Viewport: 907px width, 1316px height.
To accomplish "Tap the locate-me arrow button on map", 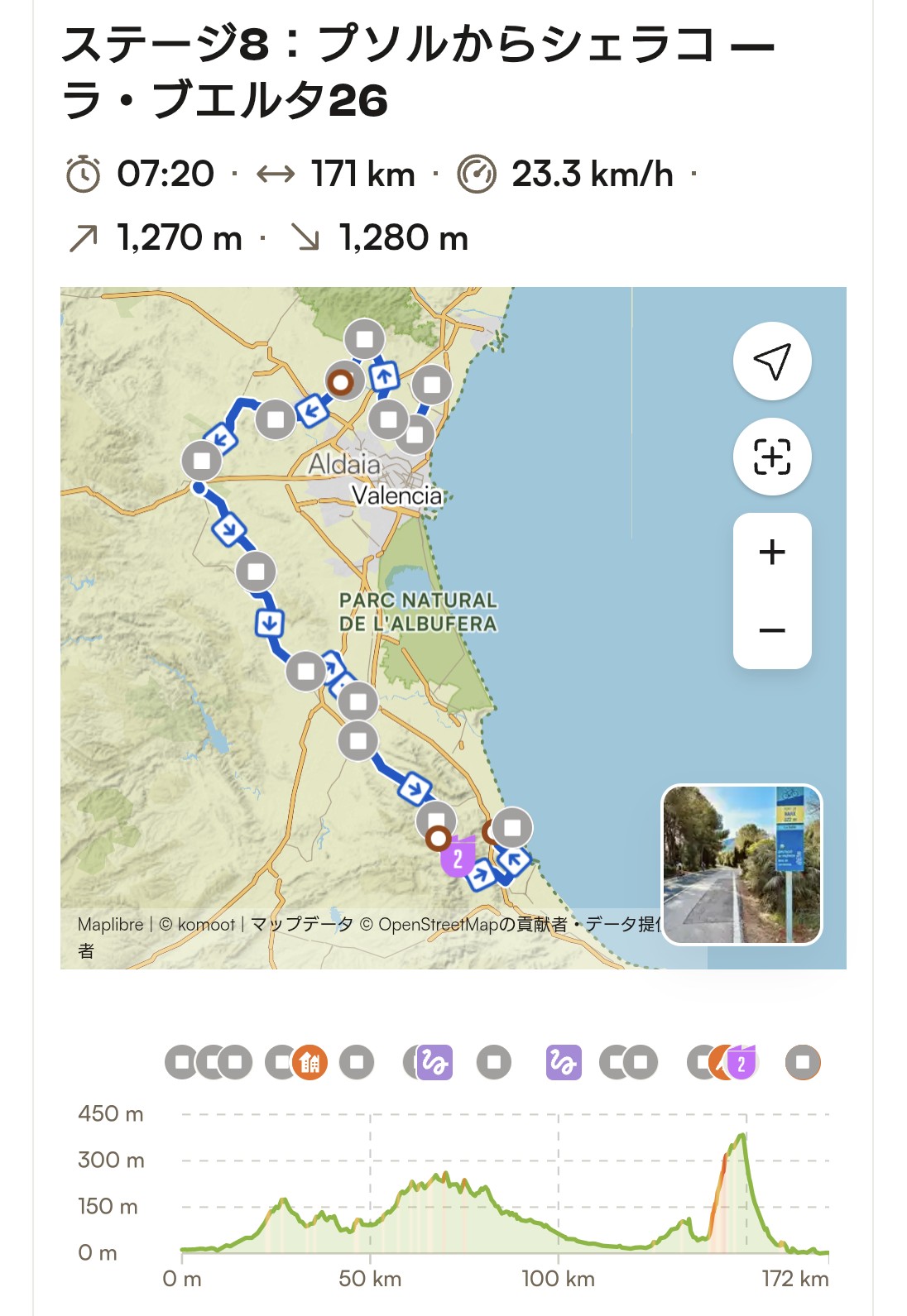I will click(772, 361).
